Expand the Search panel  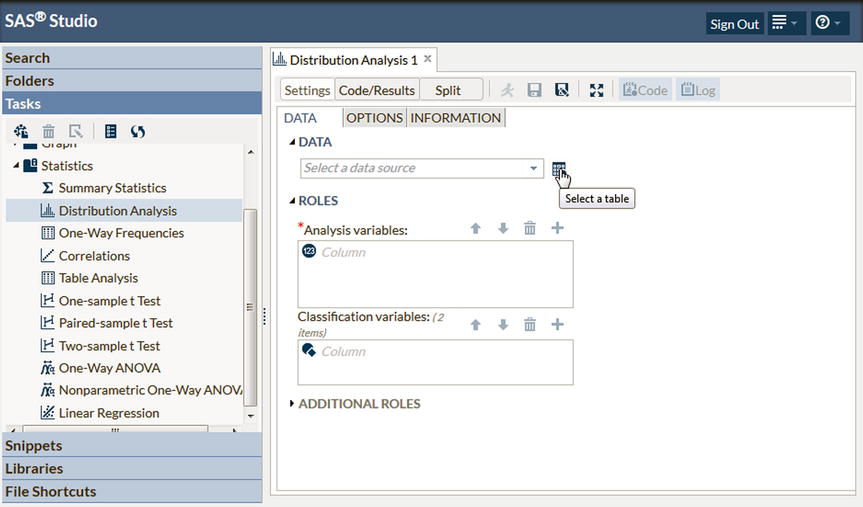click(x=132, y=58)
